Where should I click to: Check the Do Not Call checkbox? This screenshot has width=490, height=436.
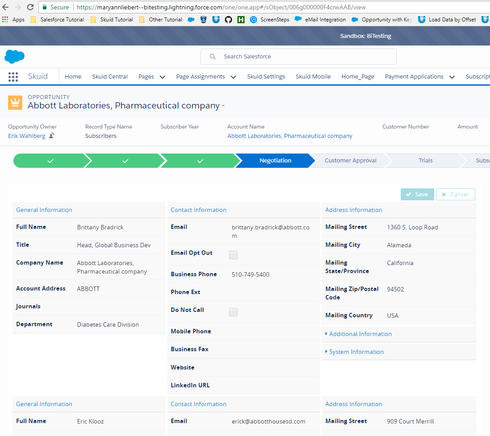pos(233,312)
